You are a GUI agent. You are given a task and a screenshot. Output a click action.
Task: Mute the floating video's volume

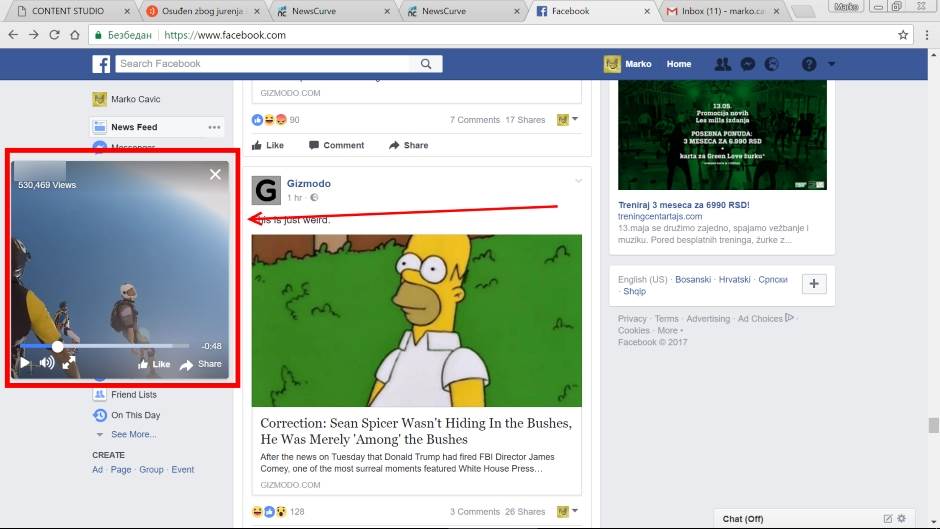pyautogui.click(x=47, y=363)
